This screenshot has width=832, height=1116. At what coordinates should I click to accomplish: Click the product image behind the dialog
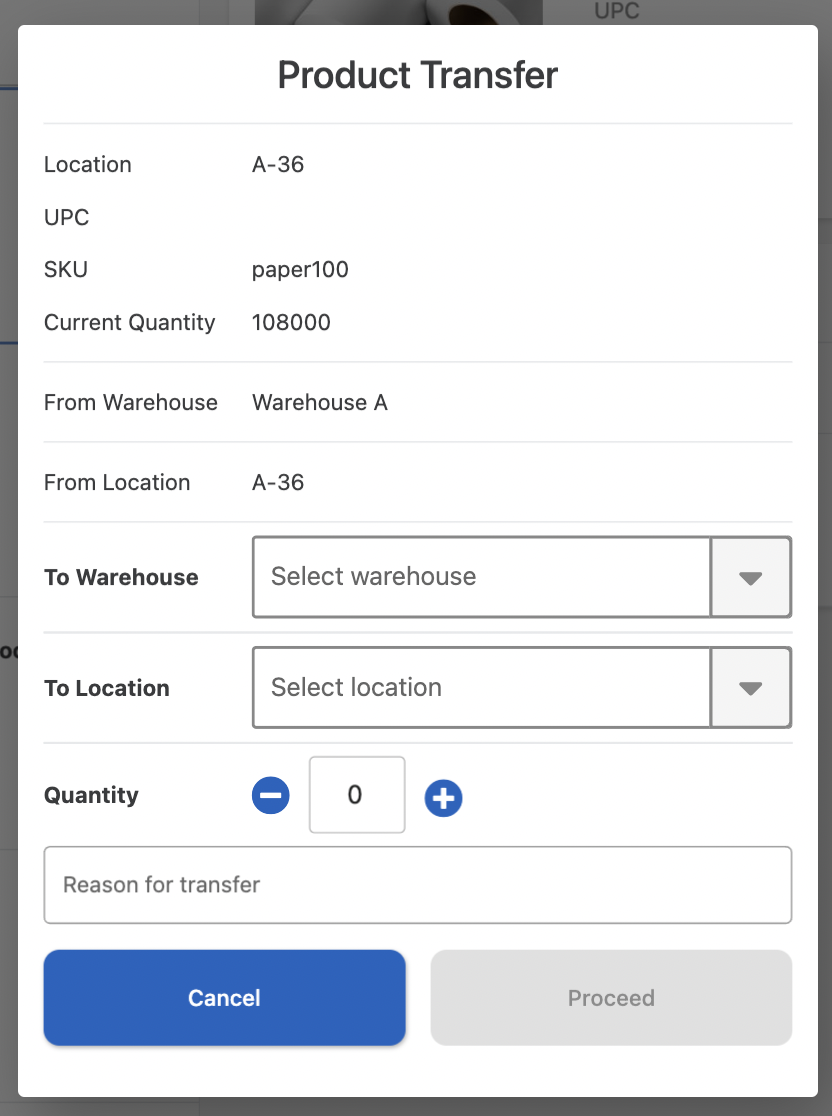398,12
